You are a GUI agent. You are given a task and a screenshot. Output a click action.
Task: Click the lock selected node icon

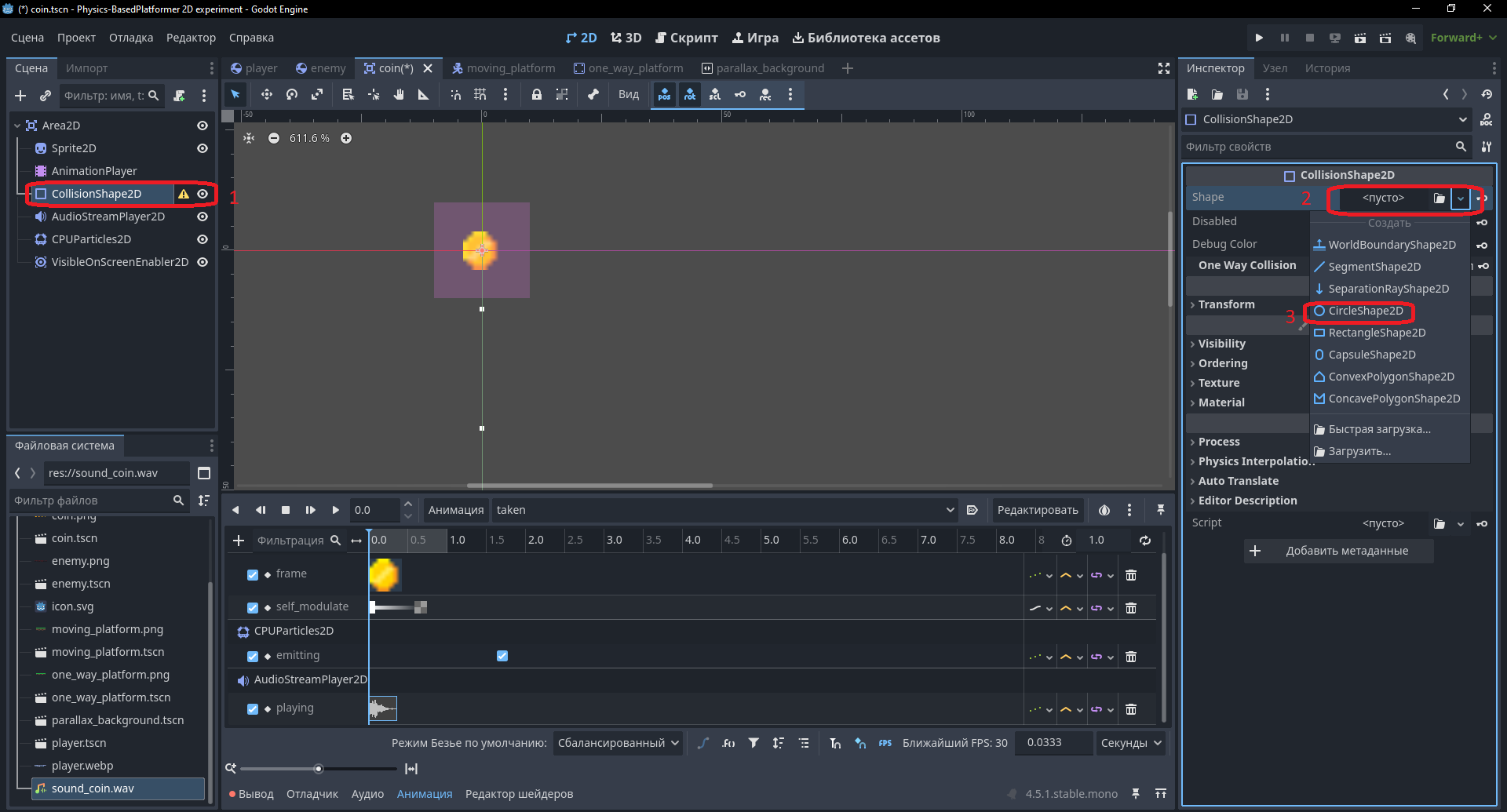point(537,94)
